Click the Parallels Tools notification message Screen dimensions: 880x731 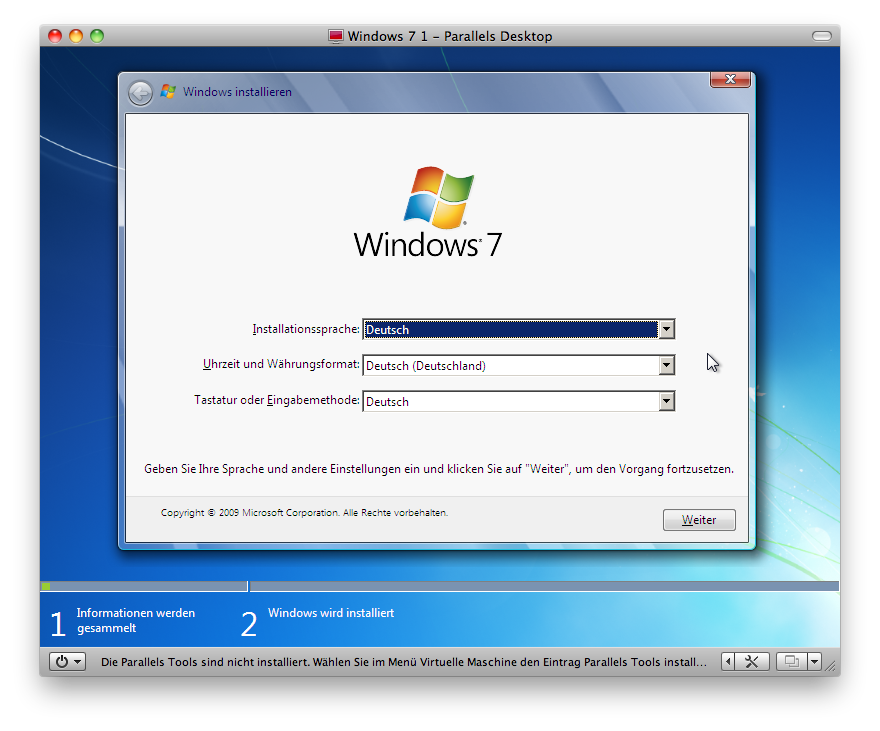coord(400,661)
